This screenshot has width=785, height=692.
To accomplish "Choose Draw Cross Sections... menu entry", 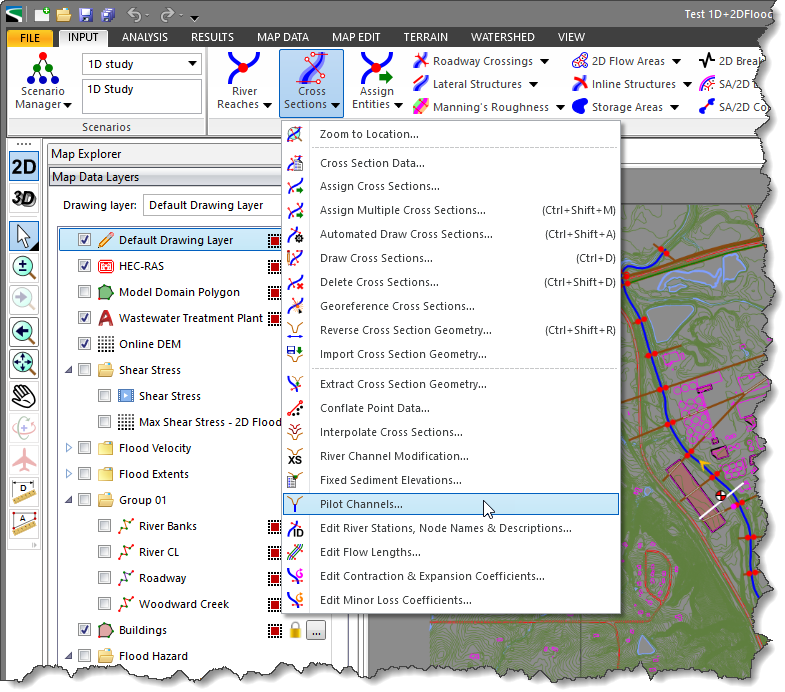I will (x=451, y=258).
